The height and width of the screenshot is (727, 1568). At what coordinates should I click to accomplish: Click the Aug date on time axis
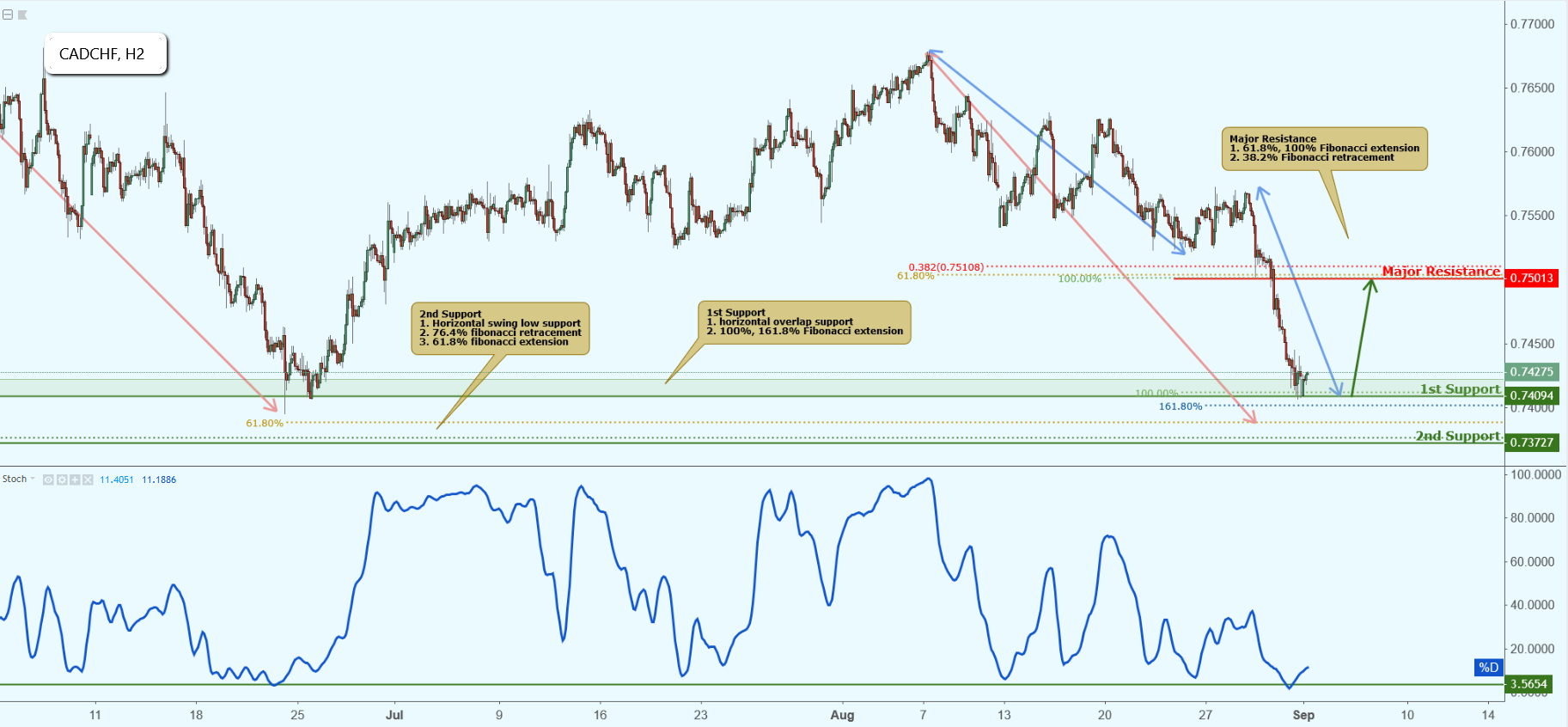click(842, 715)
